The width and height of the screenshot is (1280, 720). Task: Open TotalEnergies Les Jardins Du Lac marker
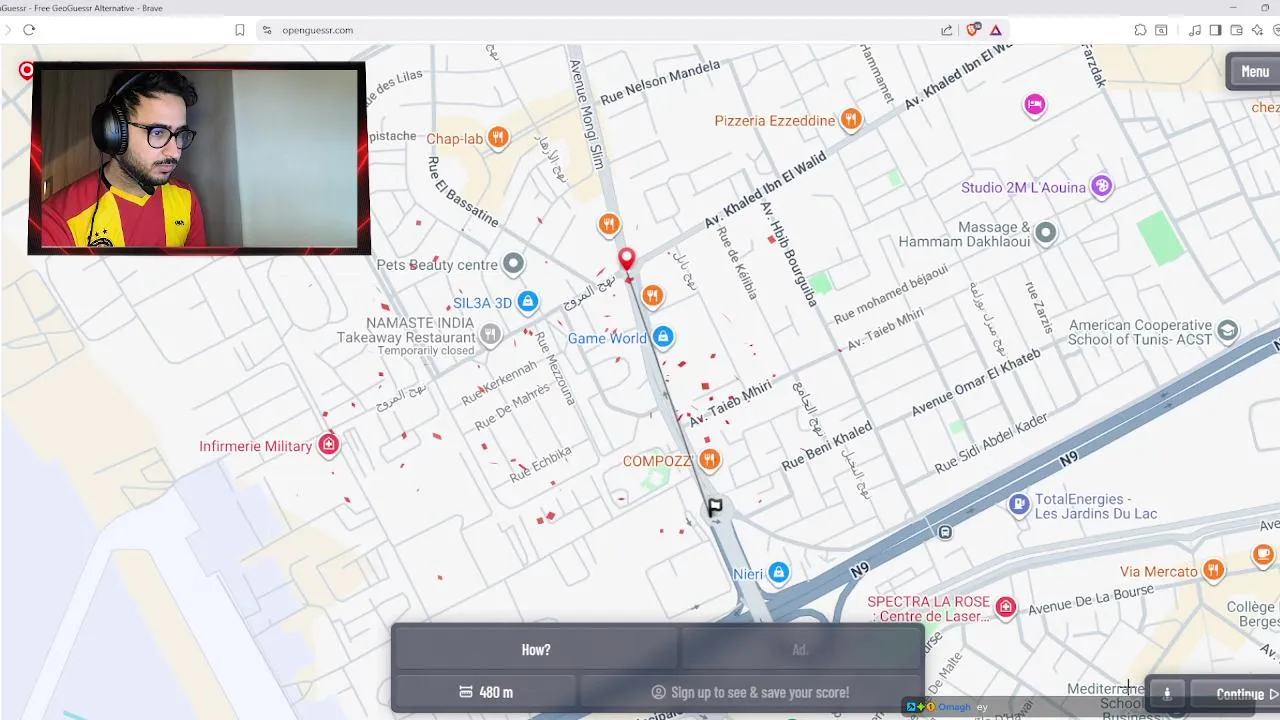[x=1019, y=505]
